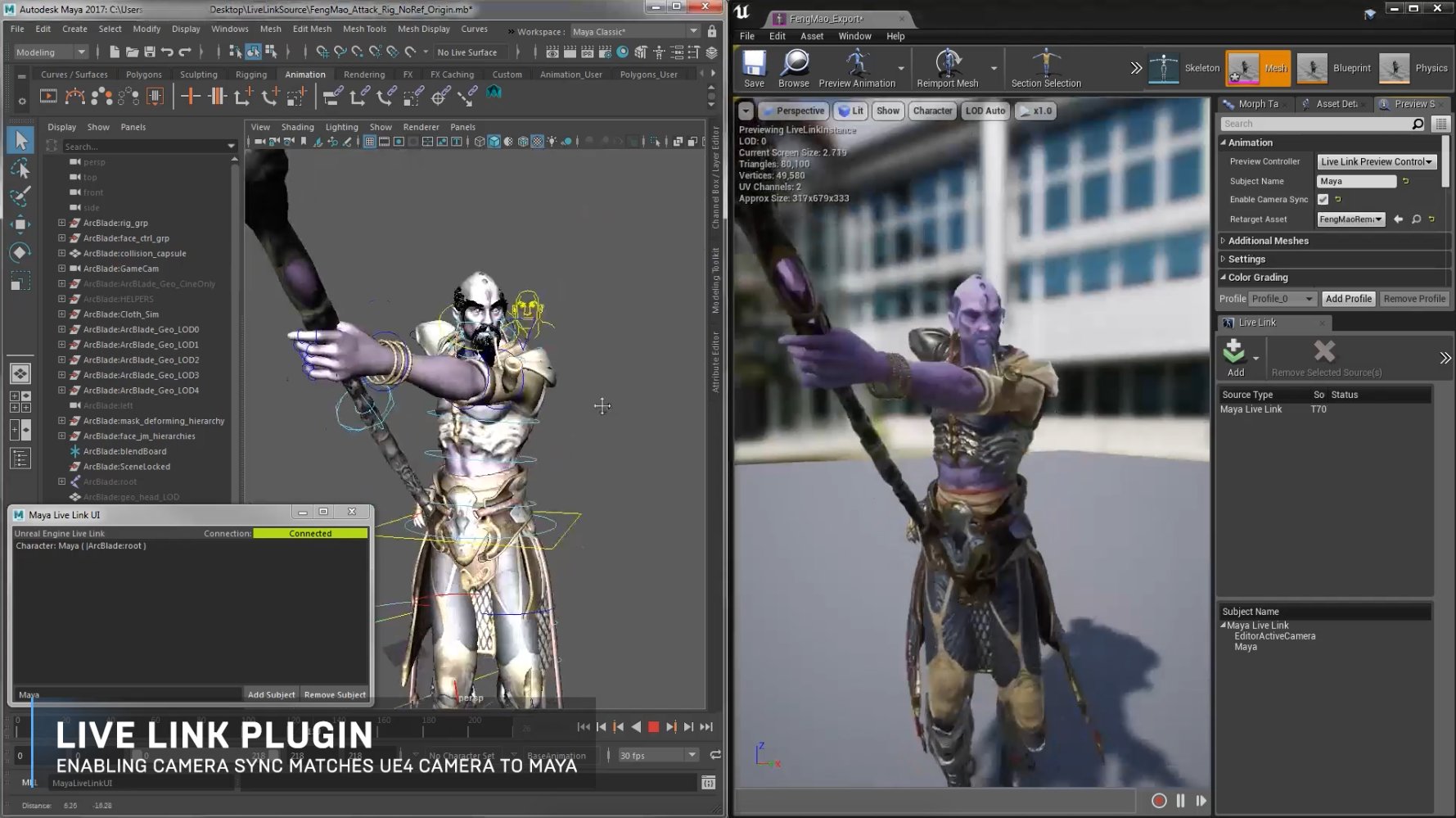Open the Preview Controller dropdown
Viewport: 1456px width, 818px height.
pos(1377,162)
